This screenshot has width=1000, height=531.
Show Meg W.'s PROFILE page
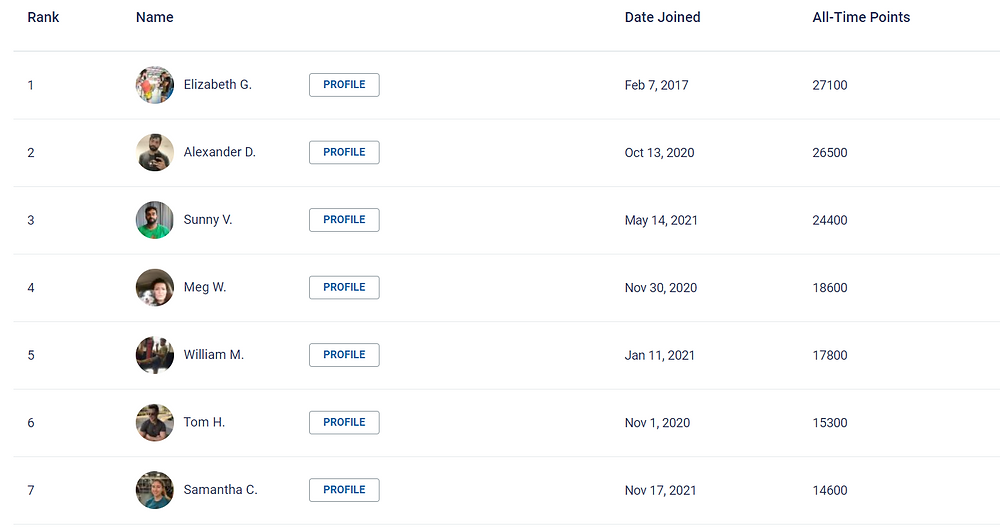click(344, 287)
